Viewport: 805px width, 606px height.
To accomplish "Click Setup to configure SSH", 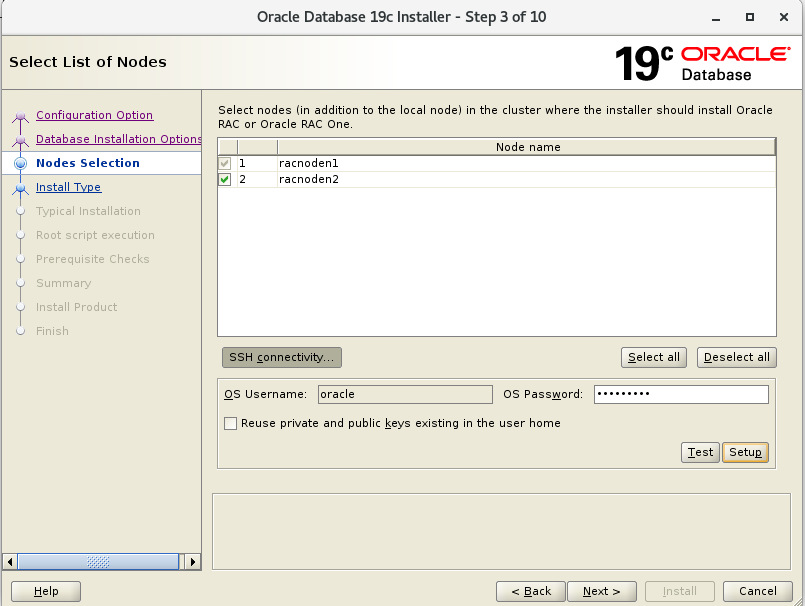I will pyautogui.click(x=745, y=452).
